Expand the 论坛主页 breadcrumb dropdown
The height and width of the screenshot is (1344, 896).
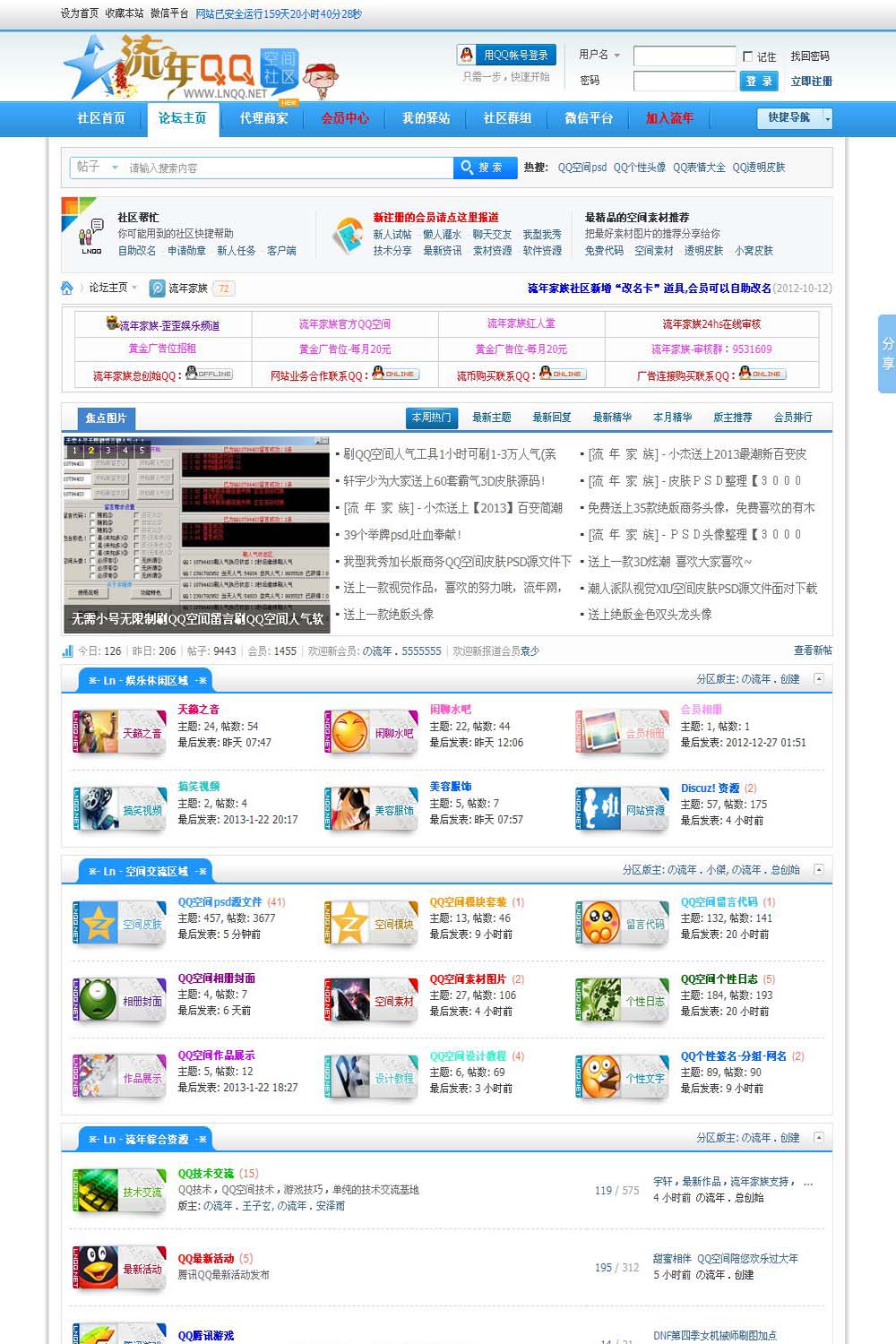134,288
